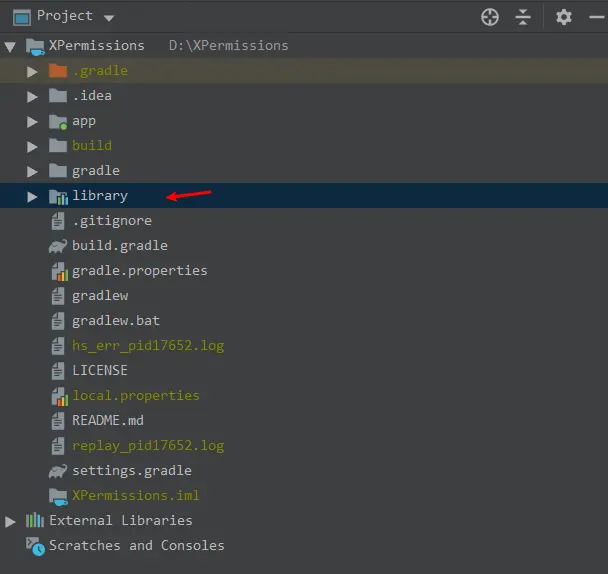Select the settings.gradle file name

tap(132, 471)
